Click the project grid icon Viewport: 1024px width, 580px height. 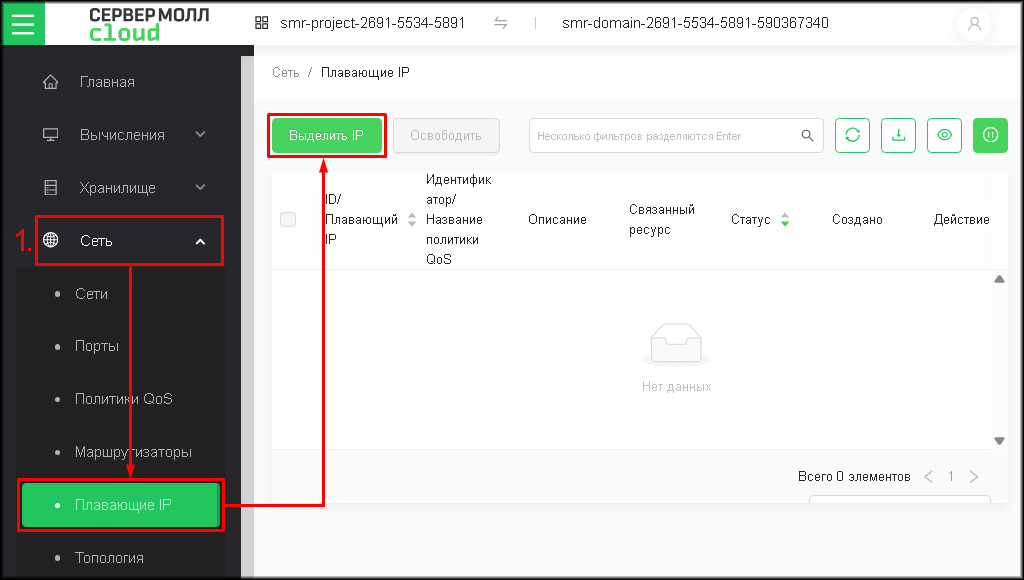[x=263, y=23]
